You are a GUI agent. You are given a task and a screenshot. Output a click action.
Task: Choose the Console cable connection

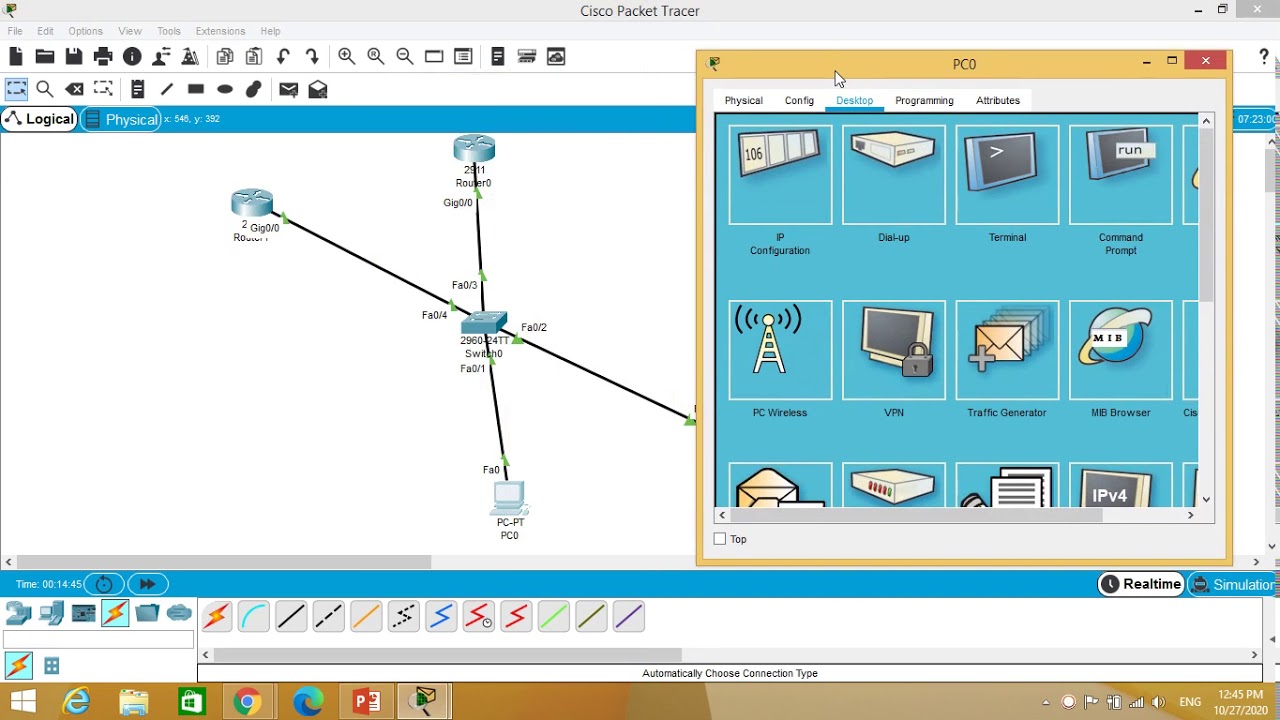tap(254, 616)
